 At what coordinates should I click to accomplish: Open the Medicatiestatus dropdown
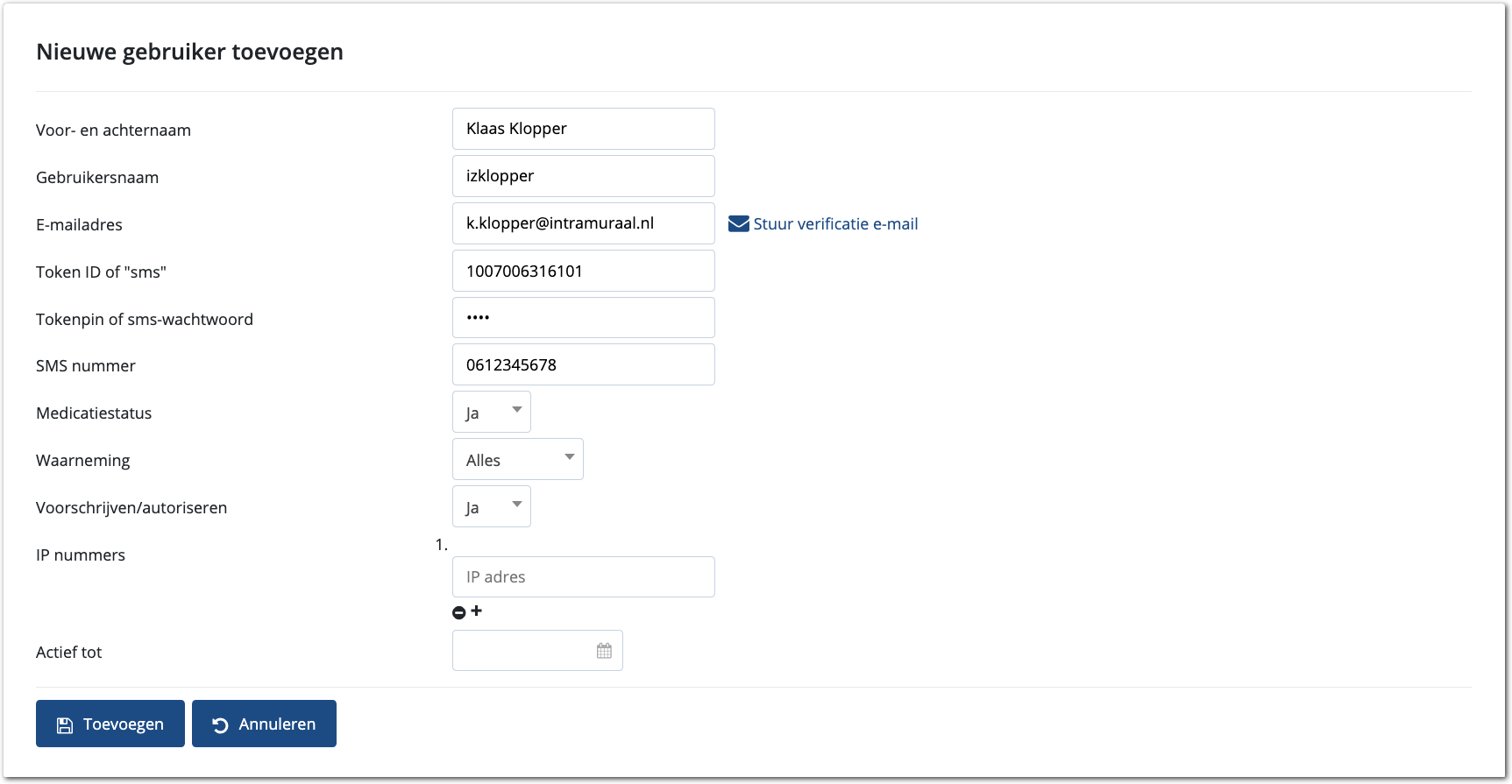(491, 412)
